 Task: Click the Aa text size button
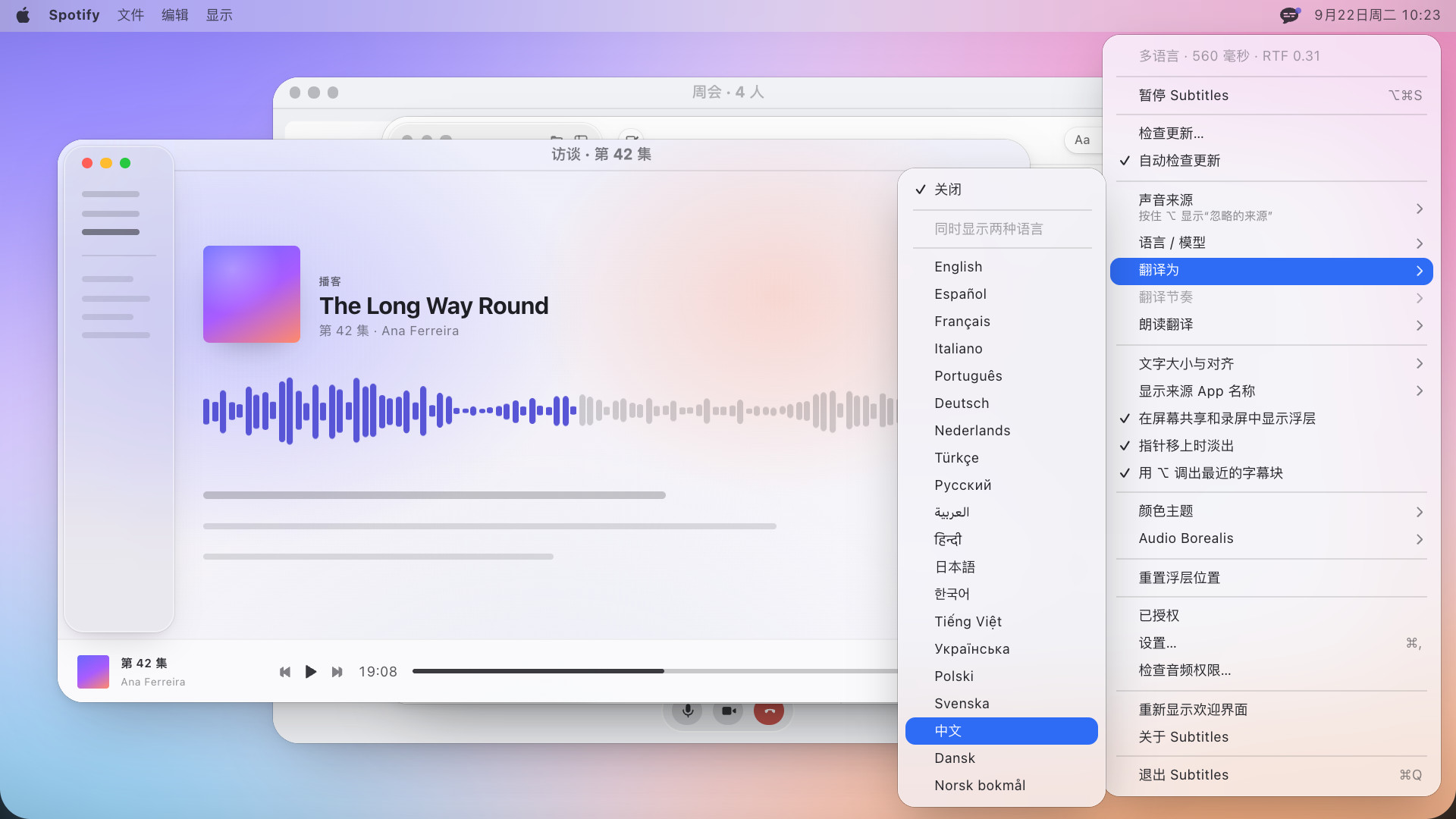[1082, 140]
